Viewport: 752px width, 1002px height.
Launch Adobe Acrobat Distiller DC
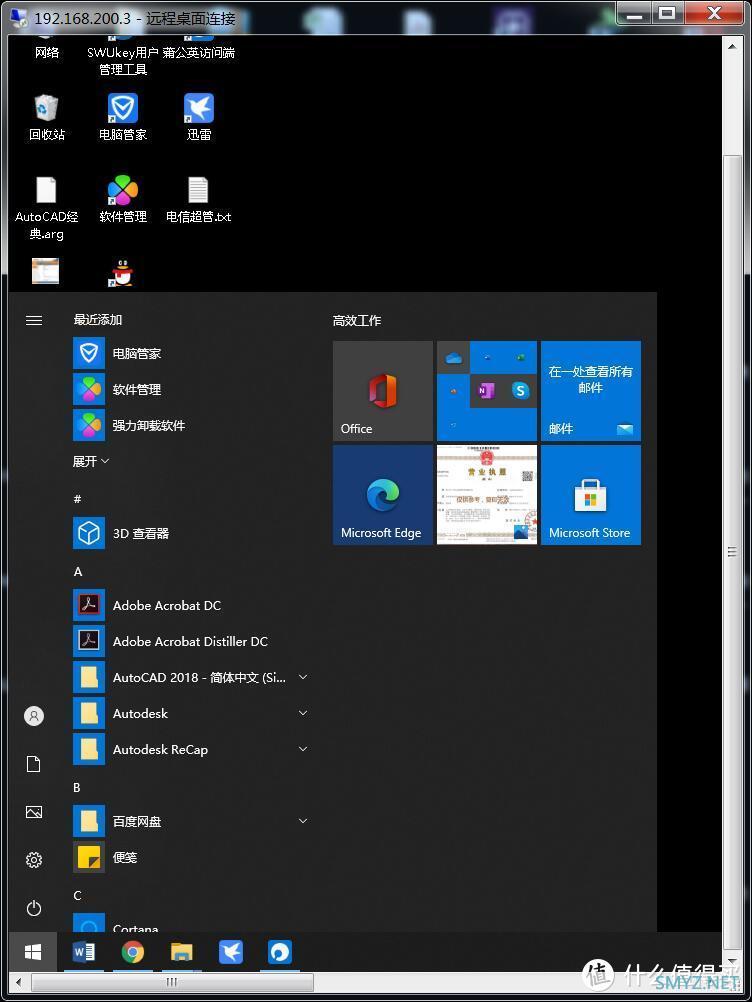[x=192, y=641]
